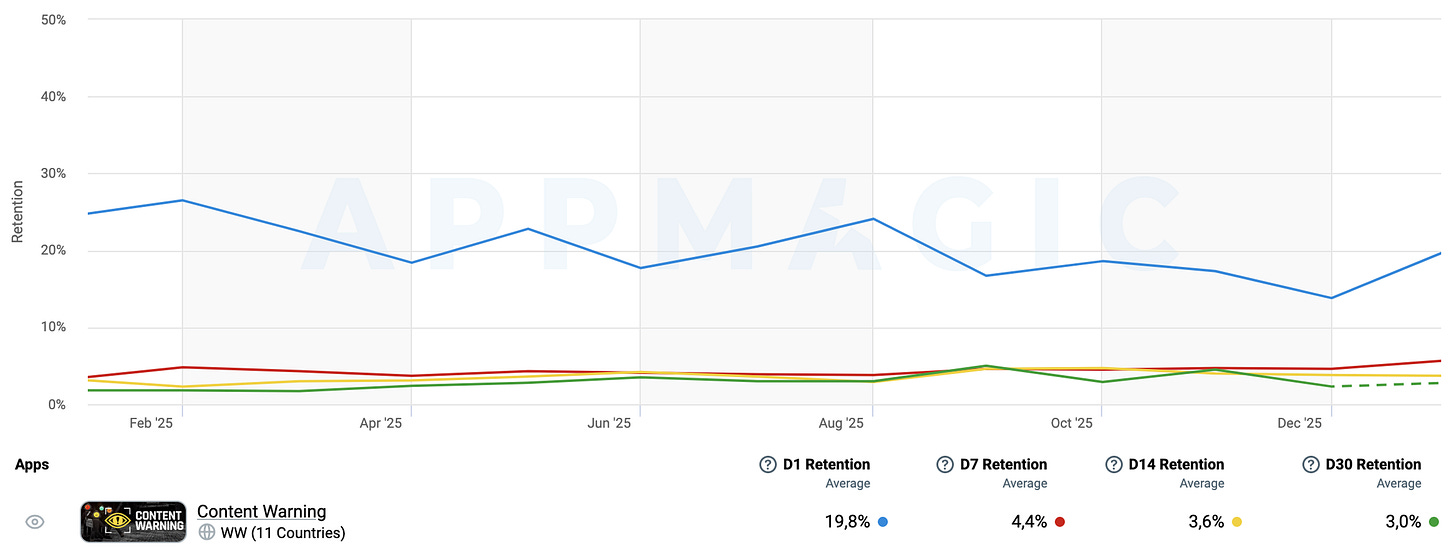Click the blue D1 Retention color dot
The height and width of the screenshot is (554, 1456).
click(883, 522)
